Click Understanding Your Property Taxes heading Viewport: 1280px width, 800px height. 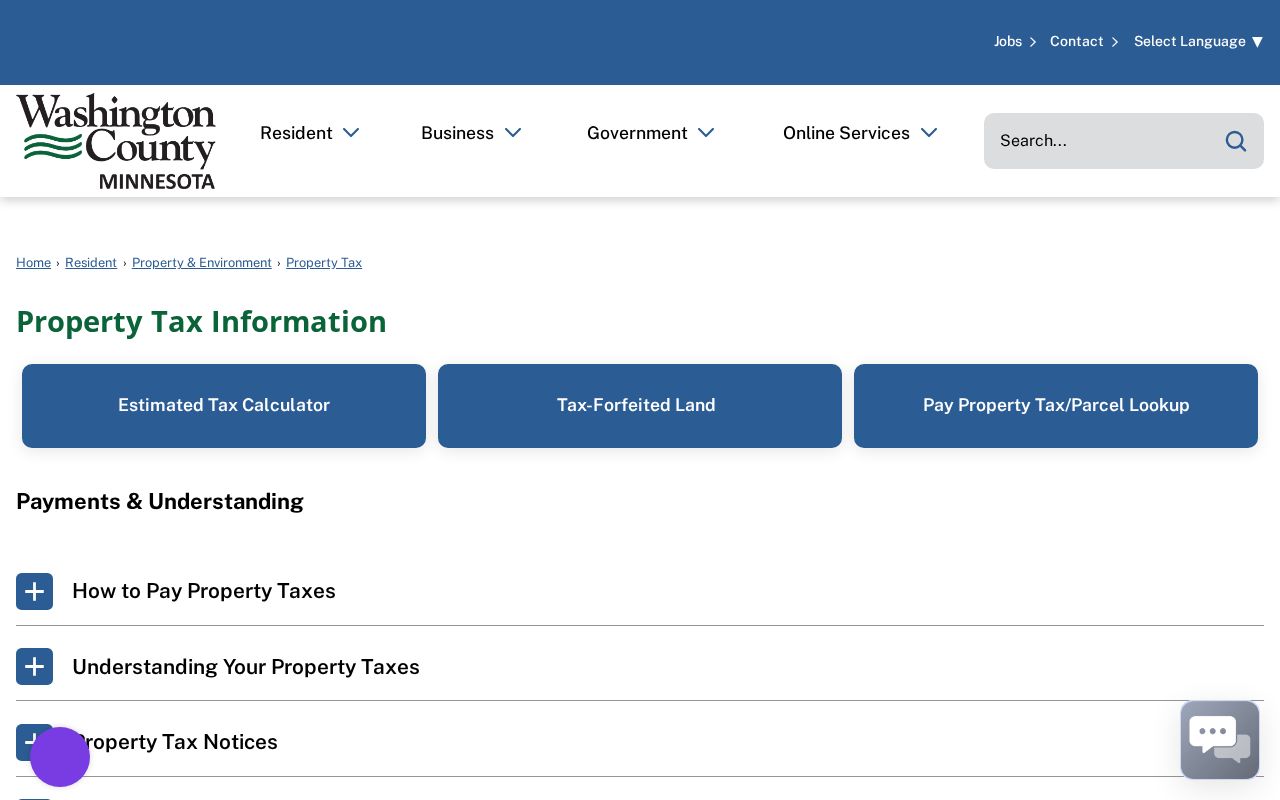click(246, 667)
